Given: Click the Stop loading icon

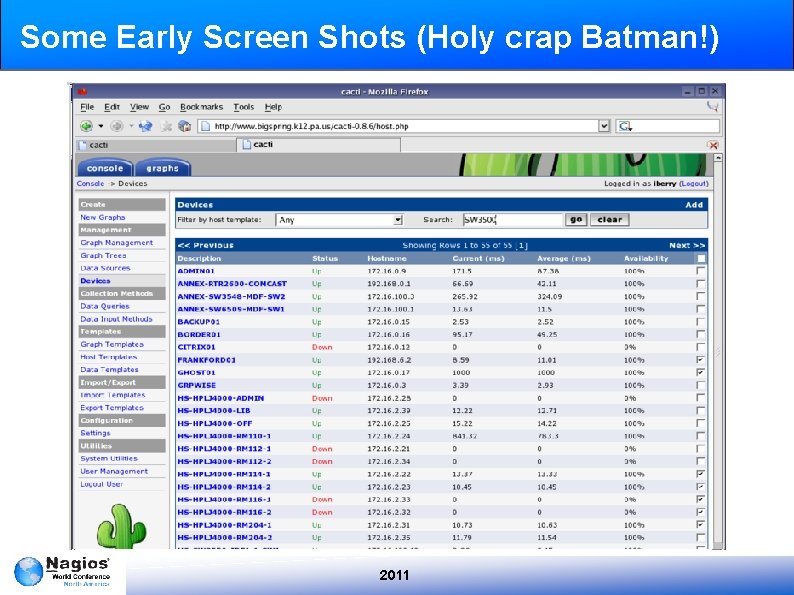Looking at the screenshot, I should coord(166,126).
